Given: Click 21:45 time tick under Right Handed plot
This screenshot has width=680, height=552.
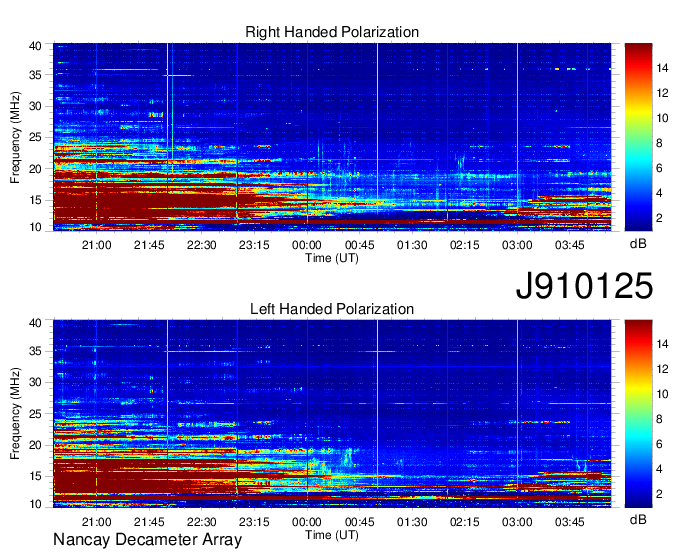Looking at the screenshot, I should (149, 245).
